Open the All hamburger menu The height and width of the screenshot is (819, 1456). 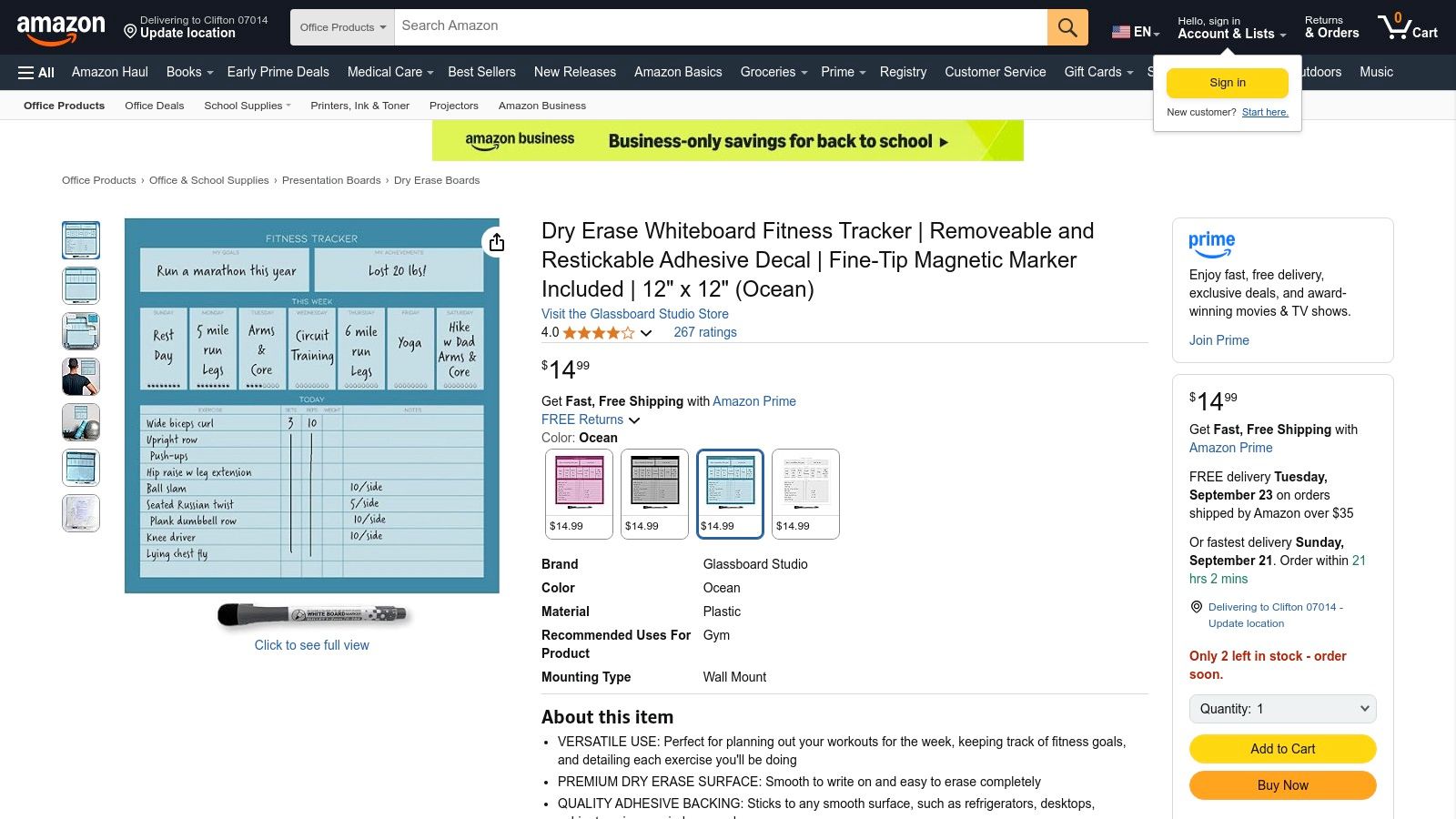[x=35, y=72]
